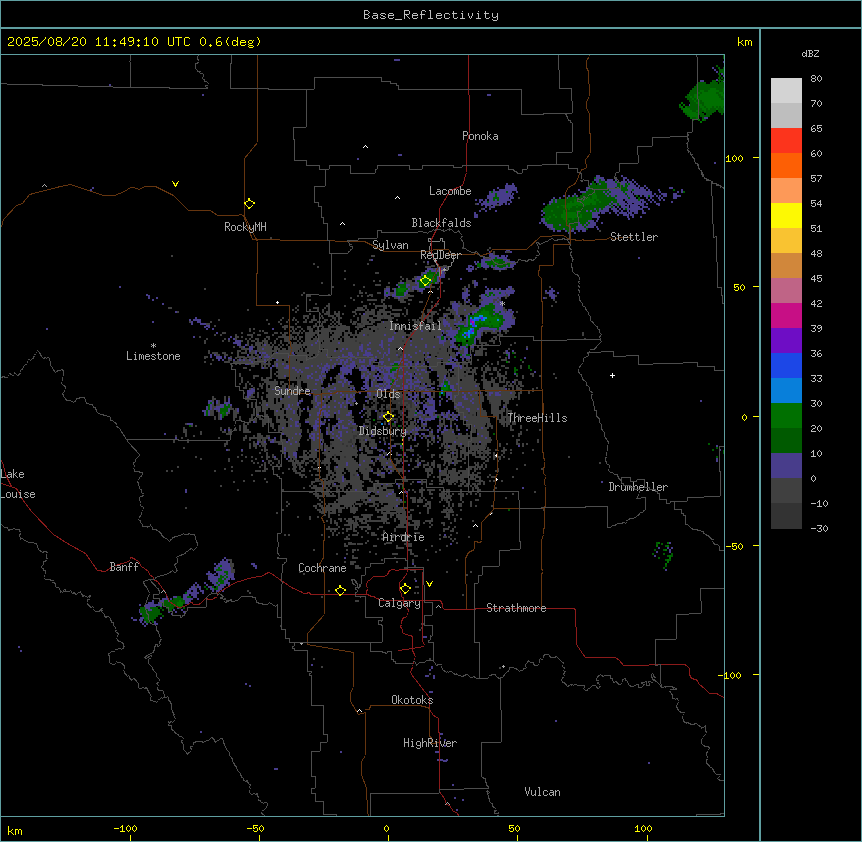Viewport: 862px width, 842px height.
Task: Click the Strathmore town label
Action: point(516,608)
